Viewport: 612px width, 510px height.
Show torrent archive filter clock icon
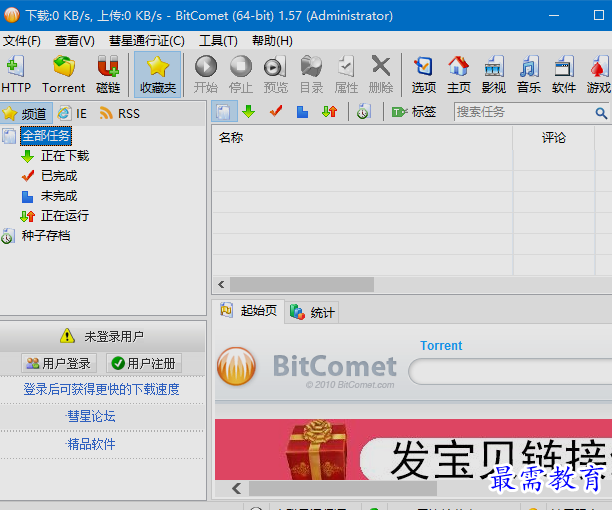[363, 112]
